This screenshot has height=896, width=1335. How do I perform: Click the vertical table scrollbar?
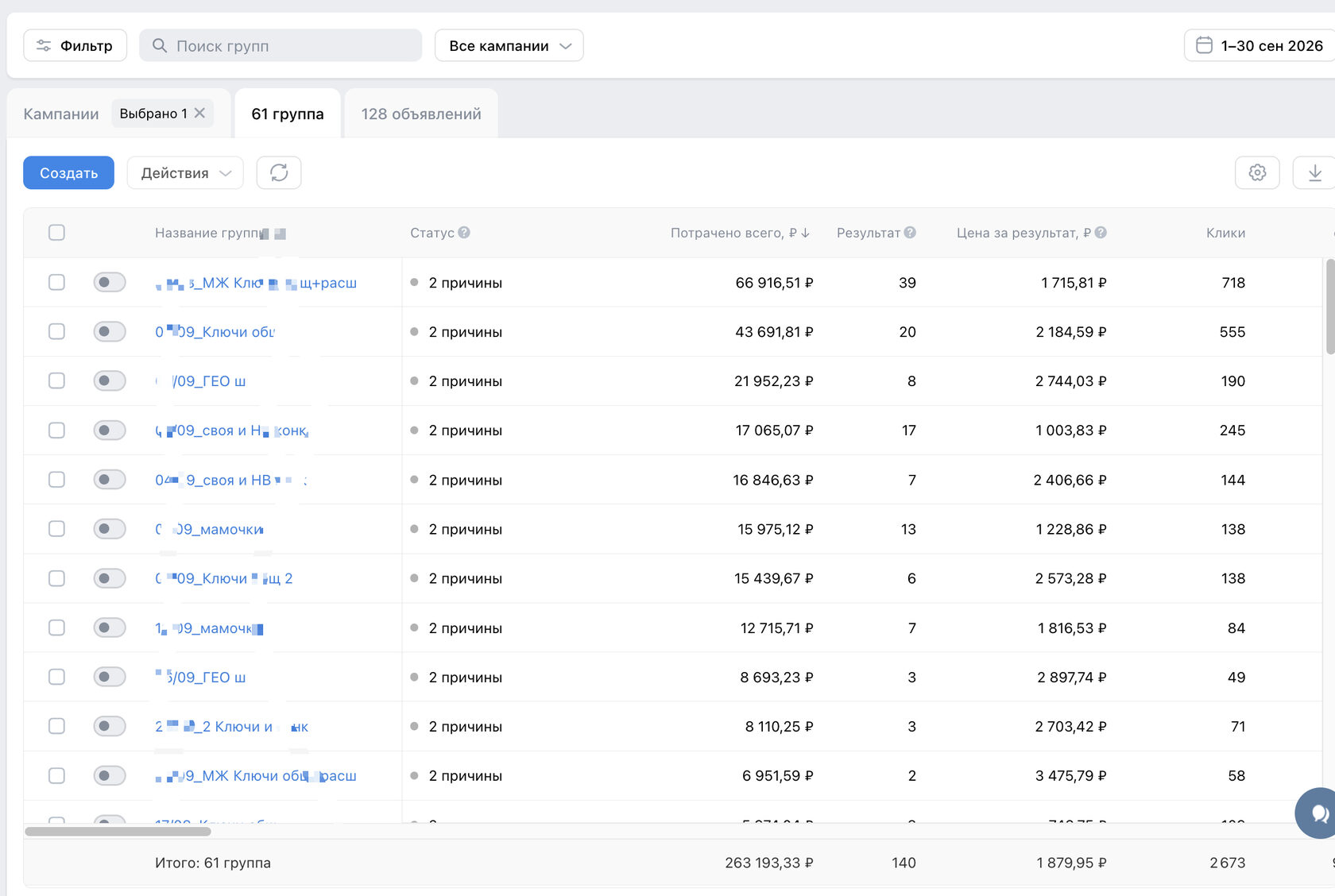pos(1330,306)
